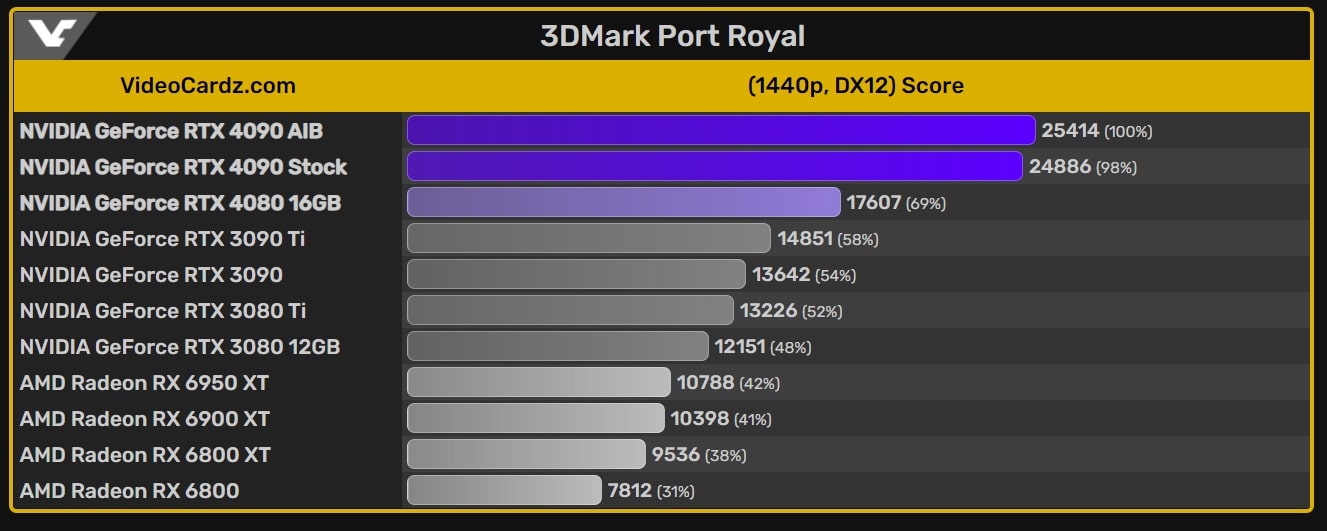Click the RTX 3090 Ti bar

(x=588, y=239)
